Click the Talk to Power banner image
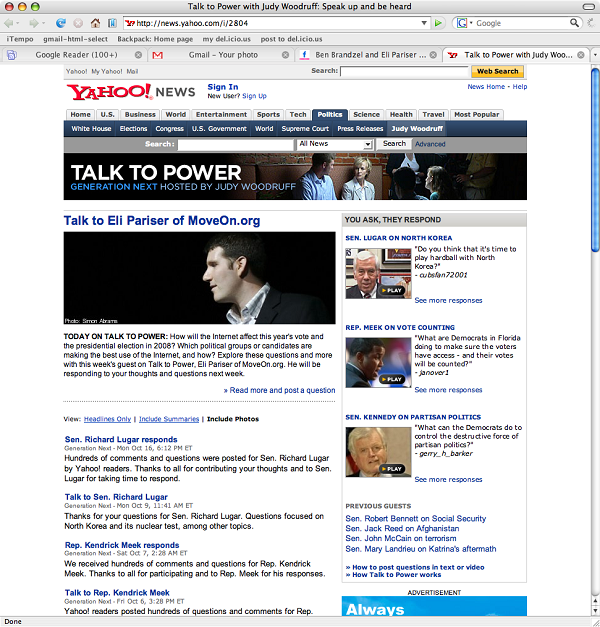The width and height of the screenshot is (600, 627). [295, 177]
